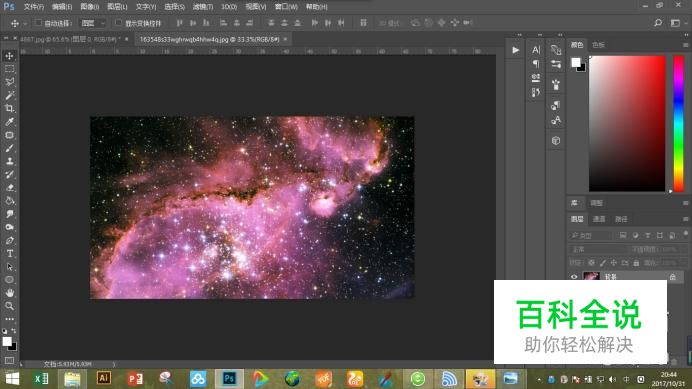Open the 文件(F) File menu
The width and height of the screenshot is (692, 389).
click(34, 7)
